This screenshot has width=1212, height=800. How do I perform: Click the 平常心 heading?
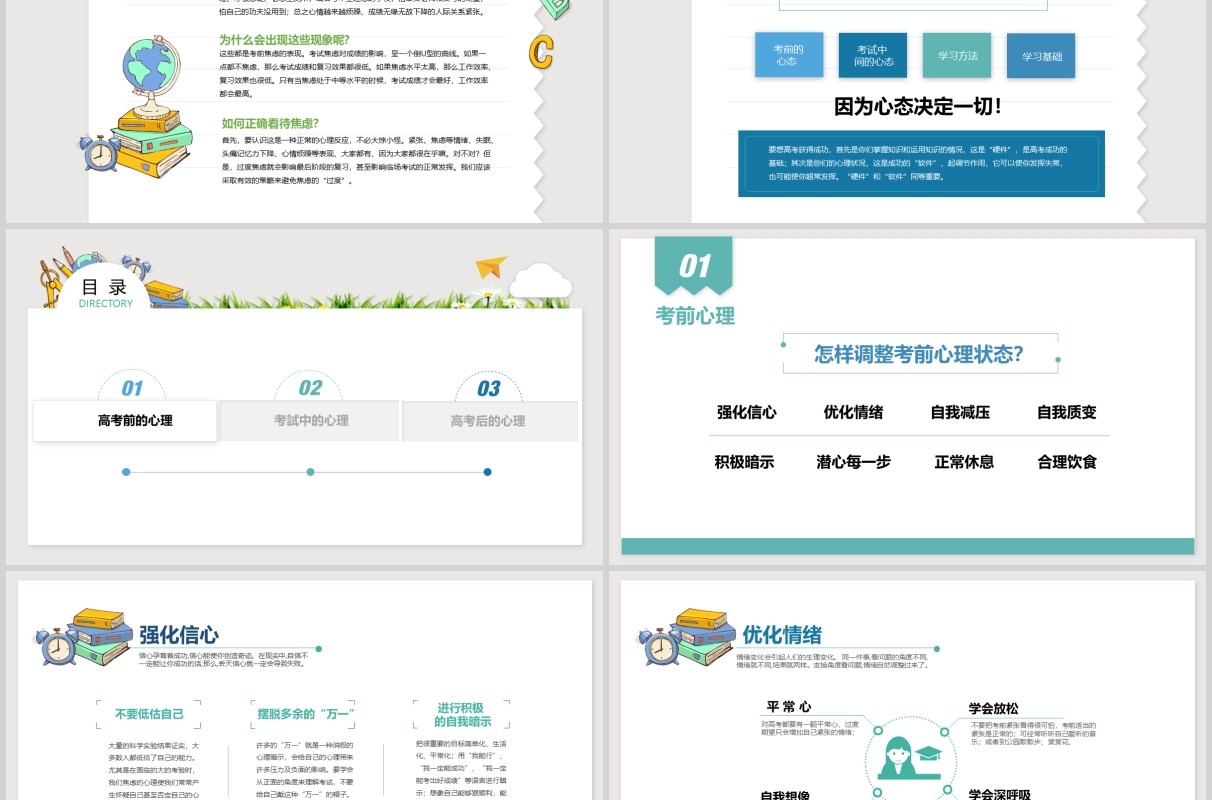(788, 707)
